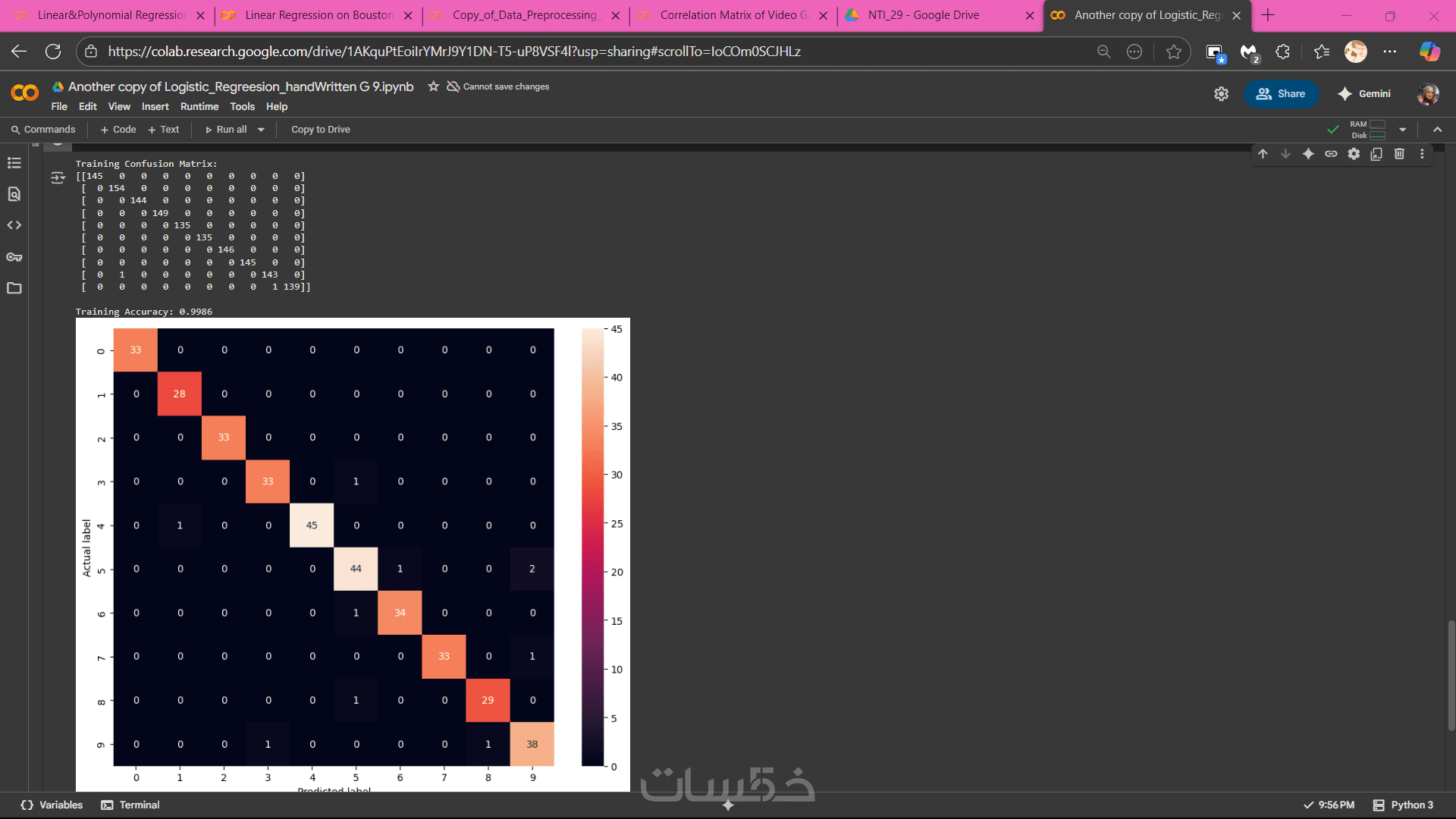Screen dimensions: 1456x819
Task: Switch to NTI_29 Google Drive tab
Action: click(x=923, y=15)
